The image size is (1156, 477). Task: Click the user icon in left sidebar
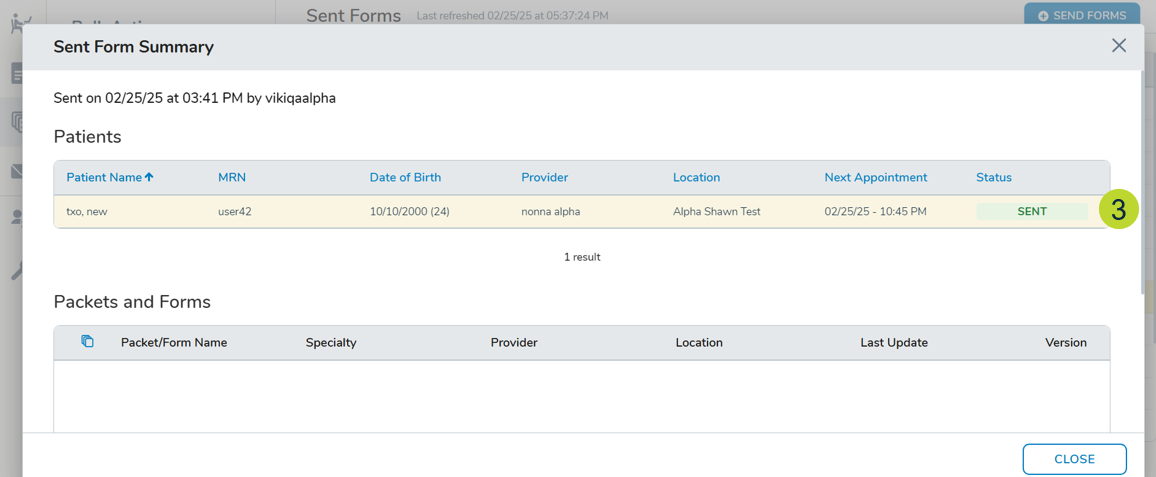17,217
